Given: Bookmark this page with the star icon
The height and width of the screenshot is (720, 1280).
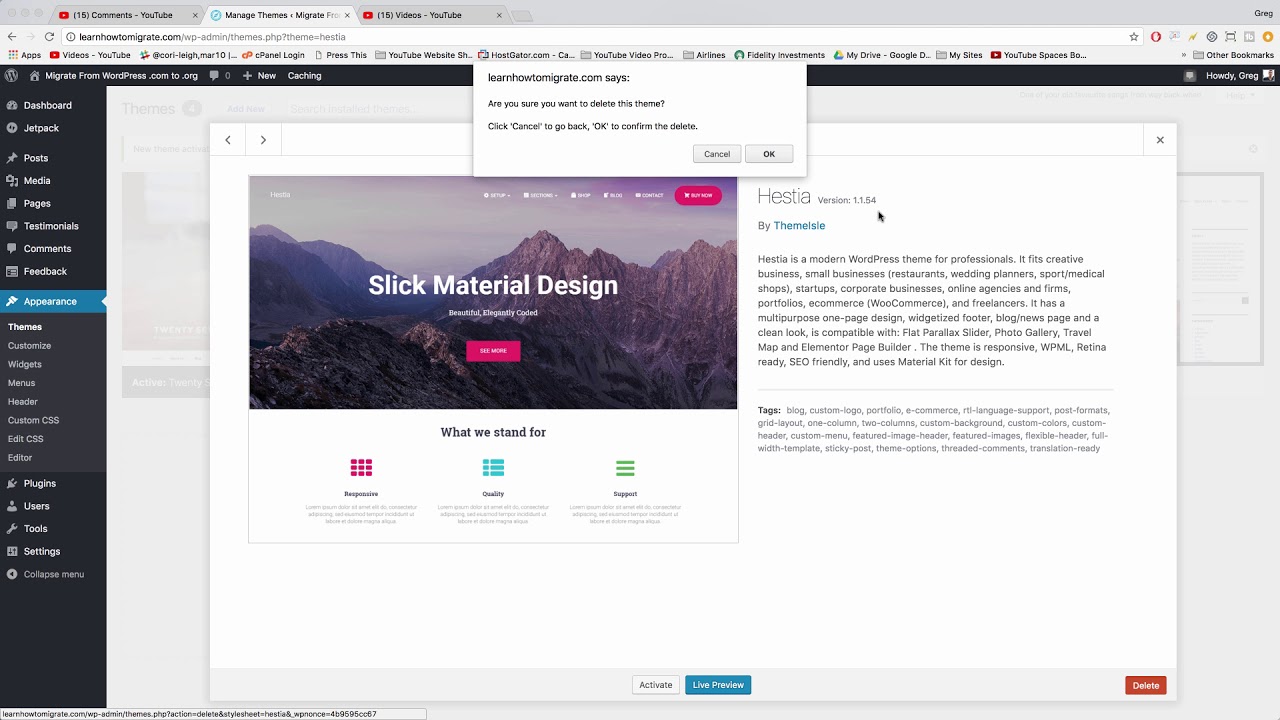Looking at the screenshot, I should tap(1134, 37).
